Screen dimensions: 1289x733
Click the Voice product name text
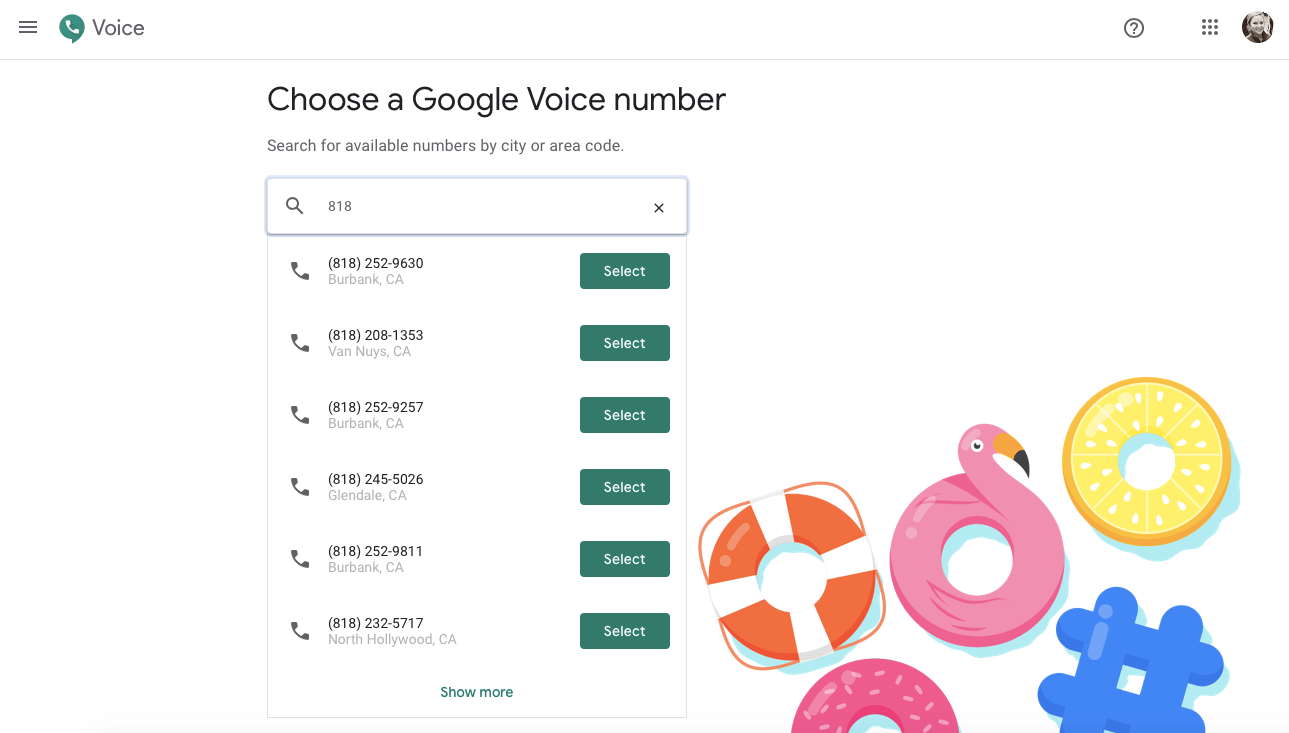[x=118, y=28]
